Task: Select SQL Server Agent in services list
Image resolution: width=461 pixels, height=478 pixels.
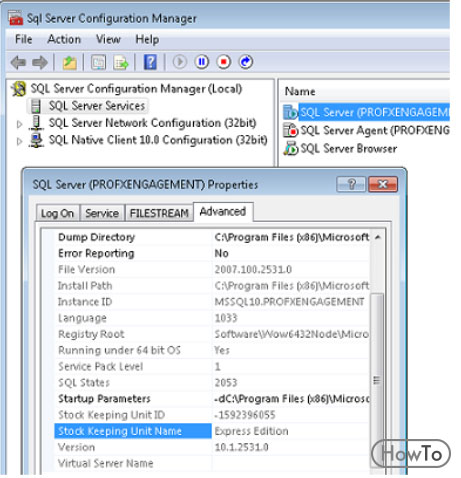Action: pyautogui.click(x=375, y=130)
